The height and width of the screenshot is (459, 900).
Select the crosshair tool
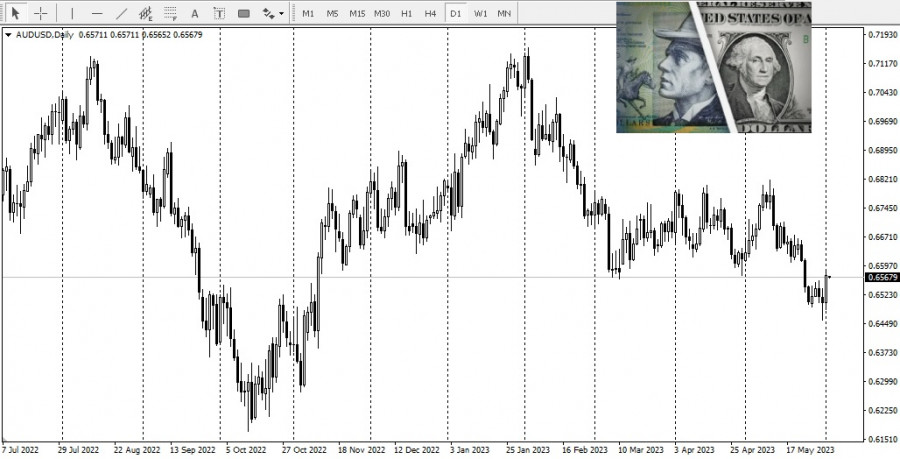40,13
